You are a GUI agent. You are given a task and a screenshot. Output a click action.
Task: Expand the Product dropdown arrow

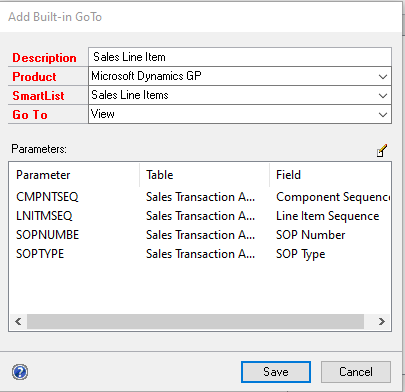click(383, 76)
